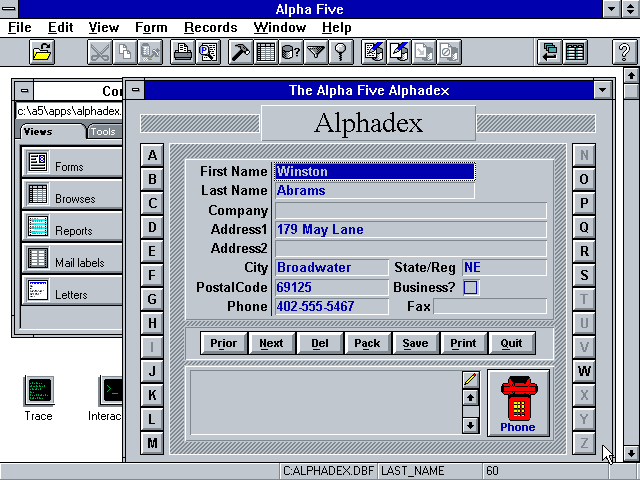Click the Print button
Viewport: 640px width, 480px height.
click(x=464, y=343)
